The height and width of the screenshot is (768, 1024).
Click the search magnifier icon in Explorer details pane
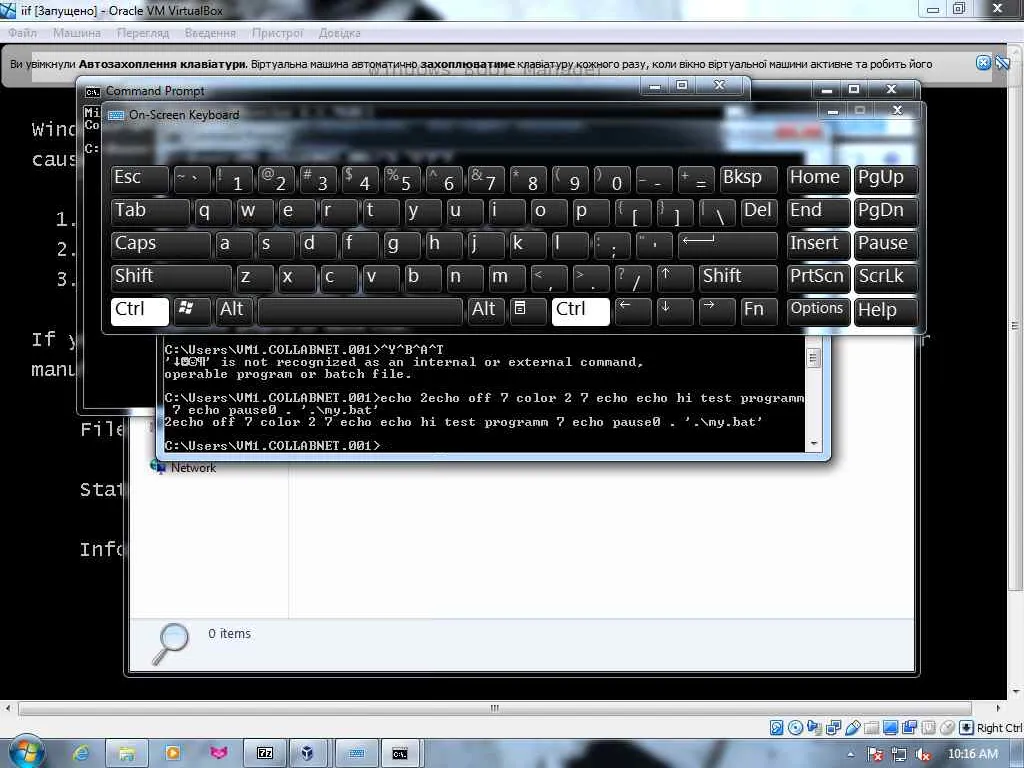point(171,643)
